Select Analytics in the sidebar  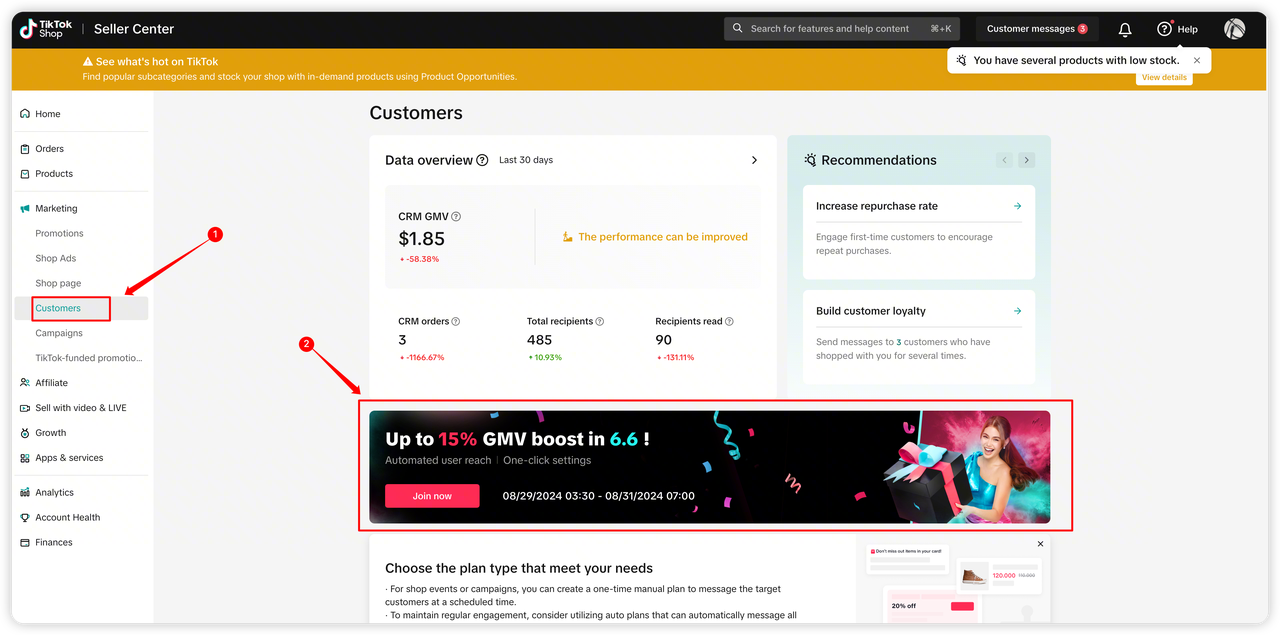54,492
